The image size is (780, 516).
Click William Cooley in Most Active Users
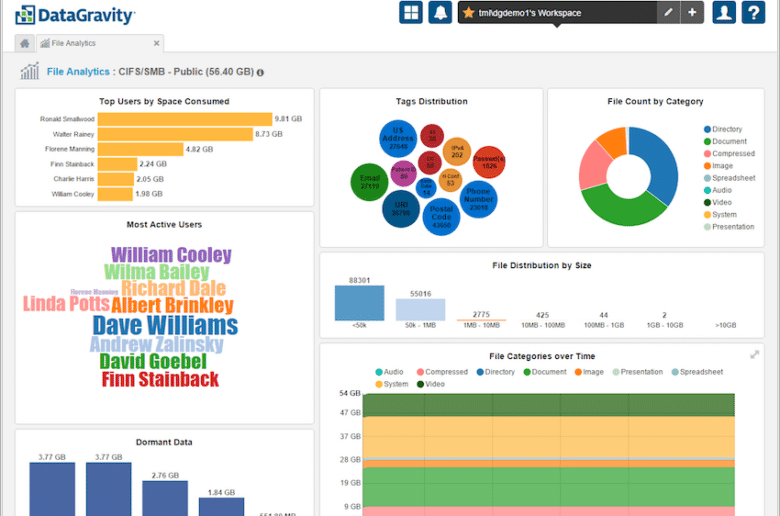pyautogui.click(x=171, y=255)
